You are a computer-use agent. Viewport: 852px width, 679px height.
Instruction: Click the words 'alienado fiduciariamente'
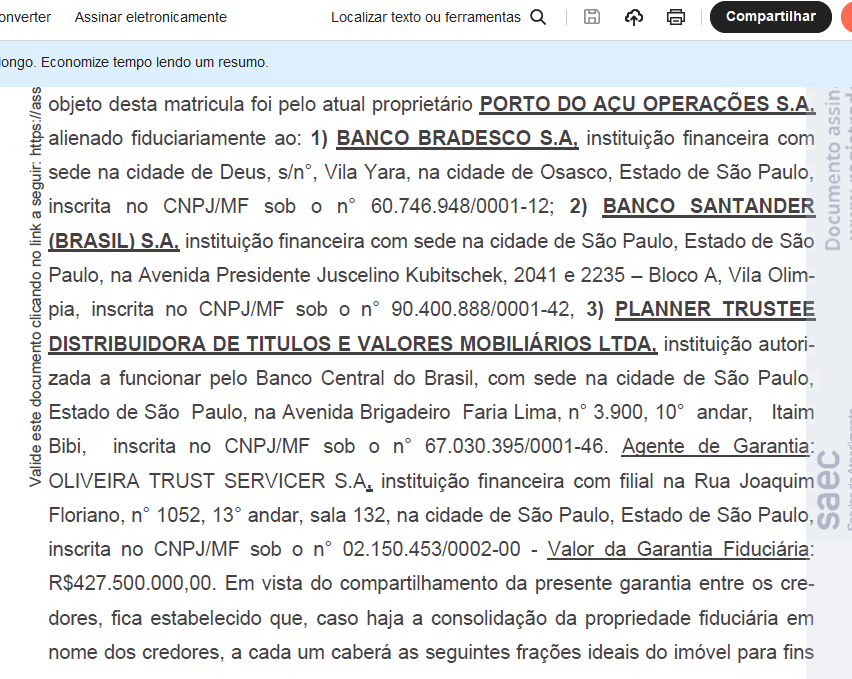tap(158, 138)
